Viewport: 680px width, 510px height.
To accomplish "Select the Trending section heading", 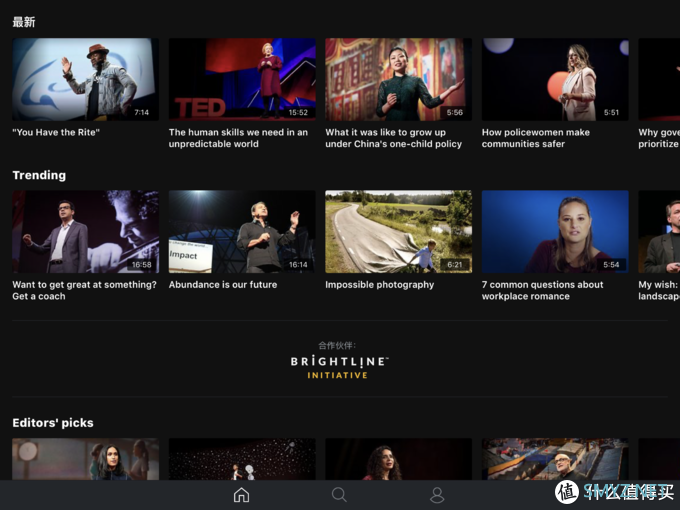I will (x=39, y=175).
